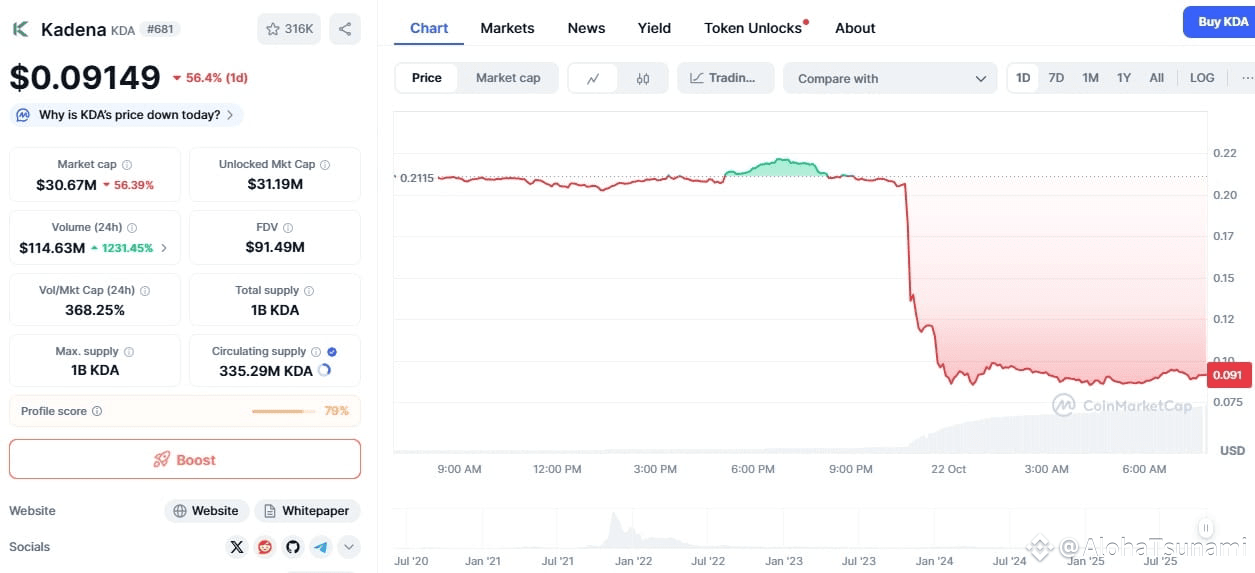Click the current price 0.091 label

click(1229, 375)
